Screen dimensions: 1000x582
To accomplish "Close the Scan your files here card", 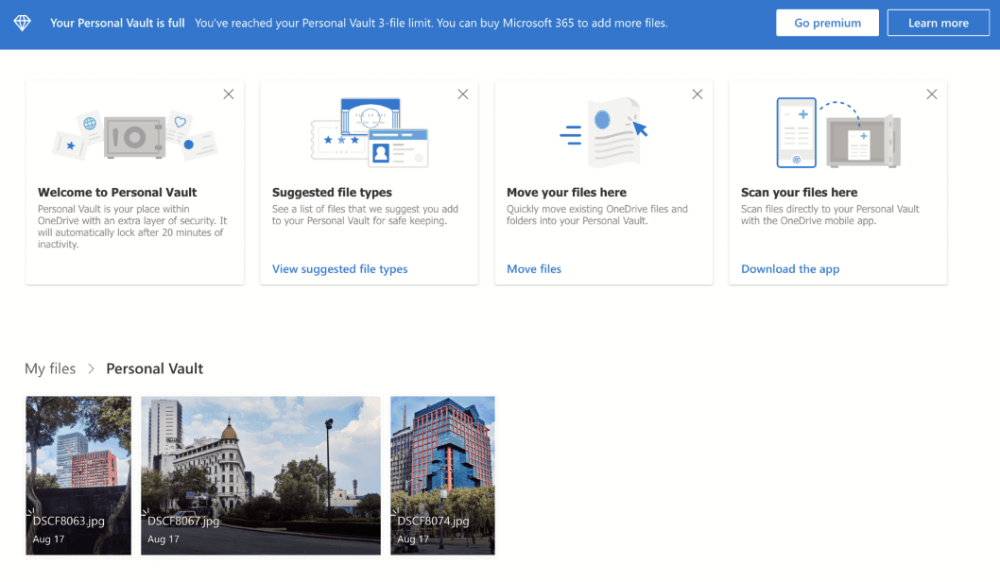I will tap(931, 94).
